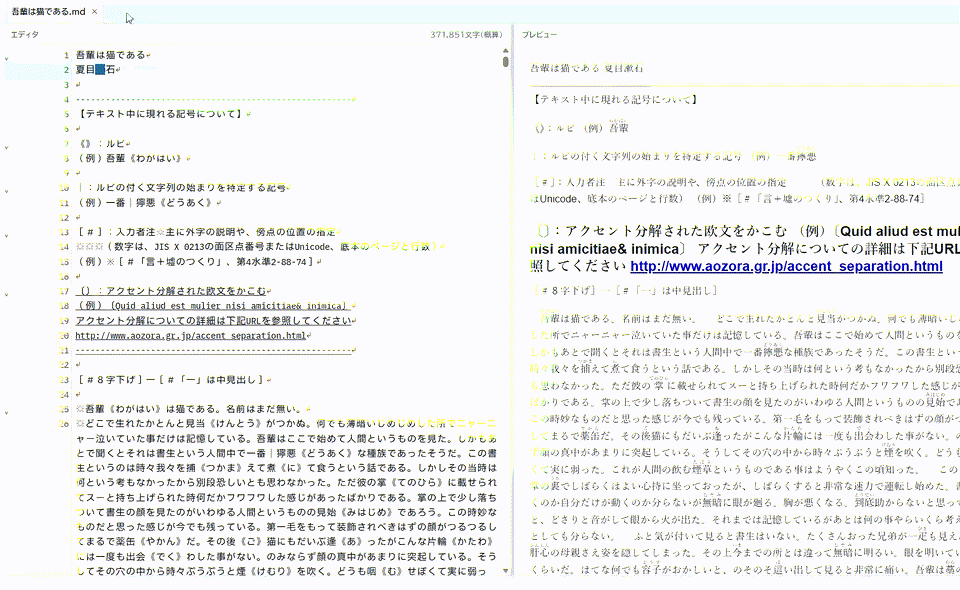Click ［＃８字下げ］ line in the preview

(624, 291)
